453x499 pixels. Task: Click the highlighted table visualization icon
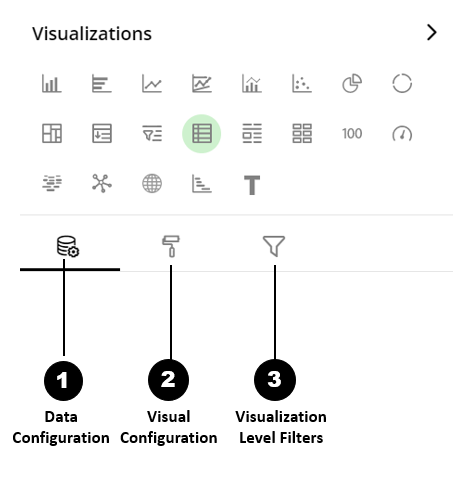point(202,134)
